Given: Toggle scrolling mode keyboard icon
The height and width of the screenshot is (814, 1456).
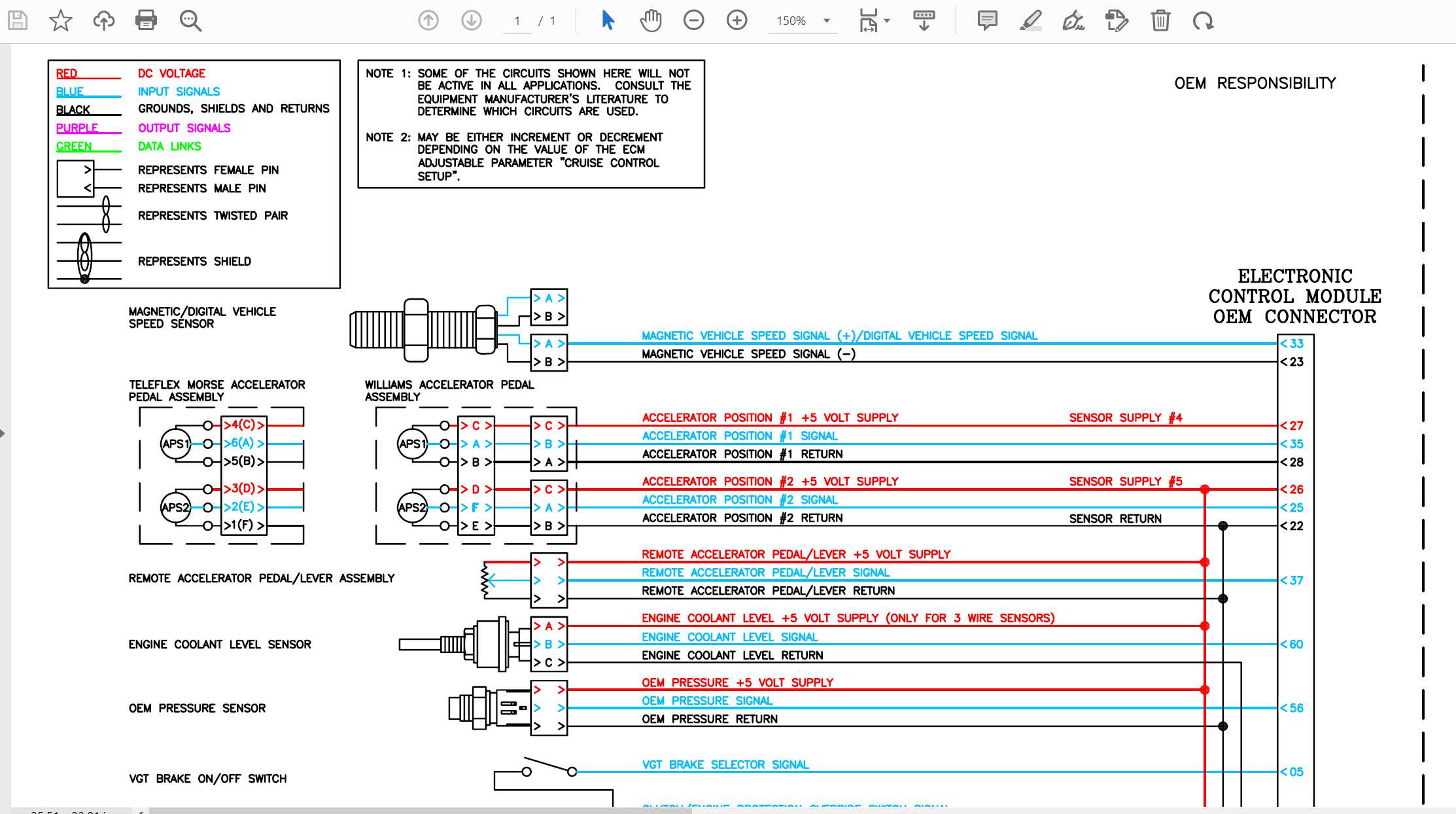Looking at the screenshot, I should coord(924,21).
